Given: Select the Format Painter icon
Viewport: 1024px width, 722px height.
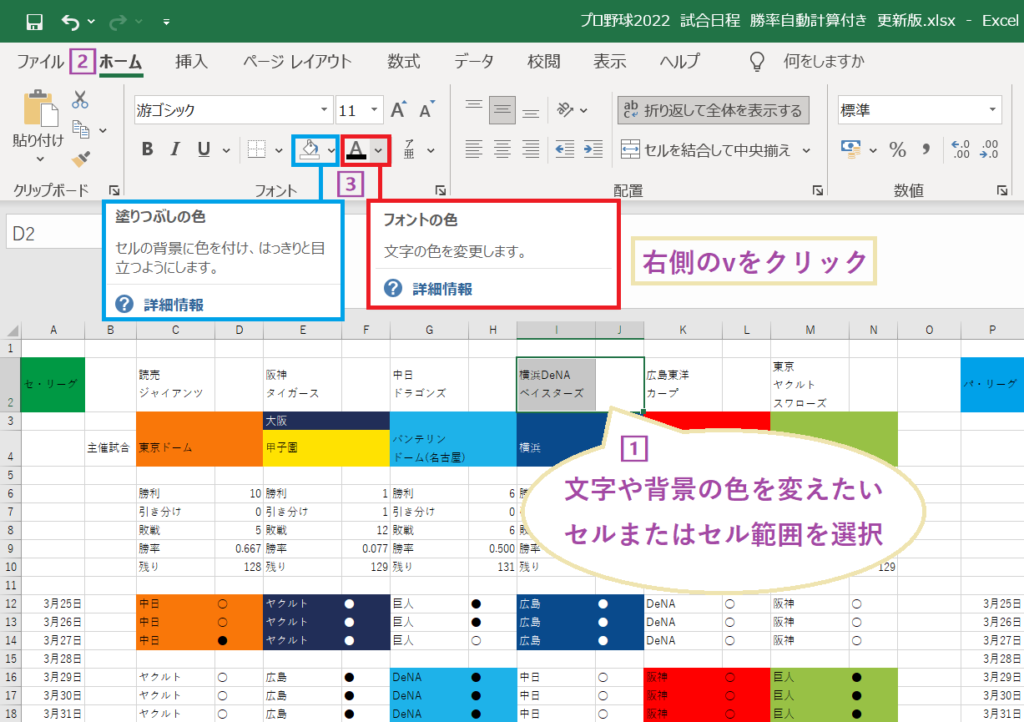Looking at the screenshot, I should tap(82, 160).
